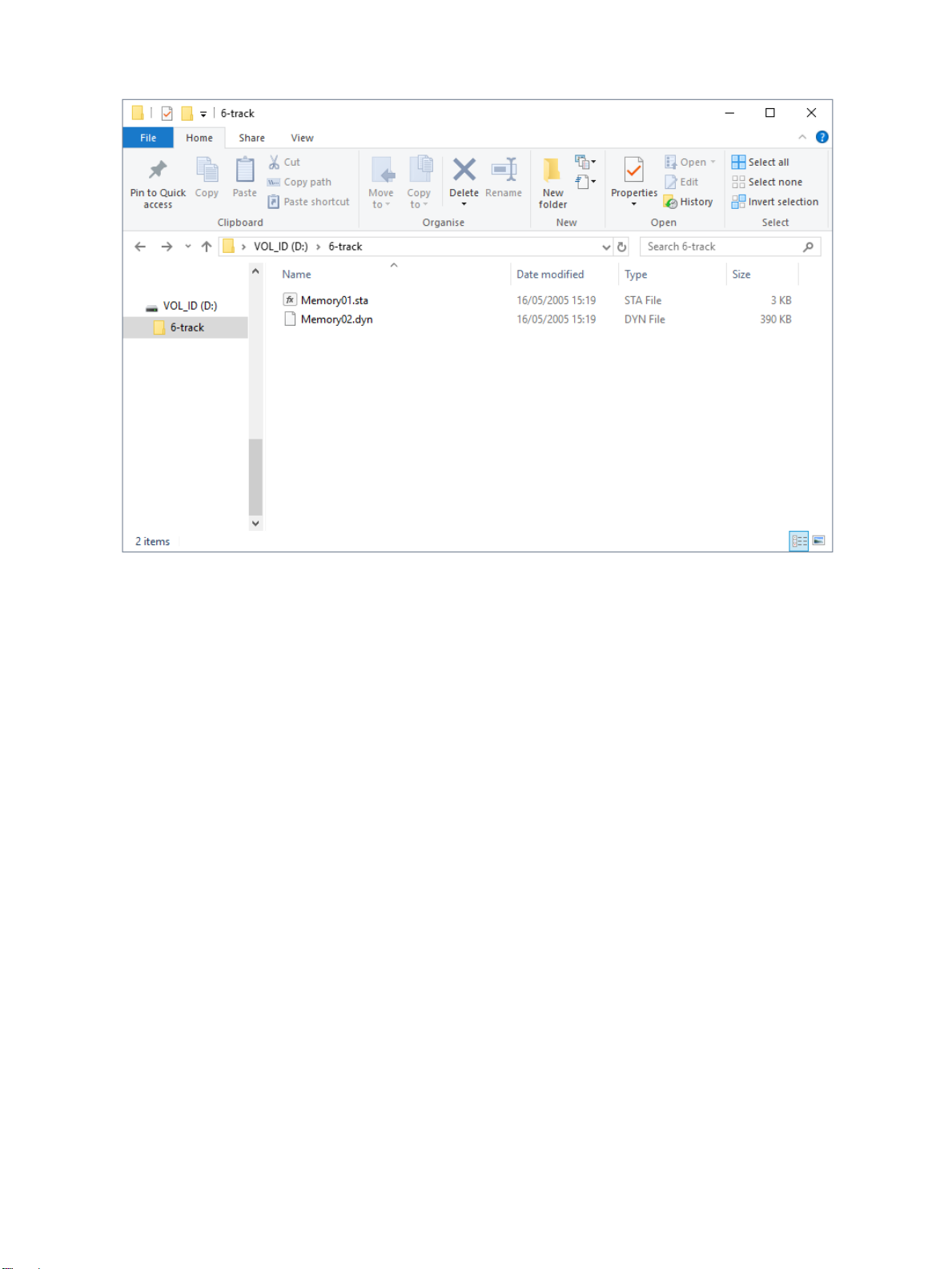952x1269 pixels.
Task: Click the quick access New folder icon in title bar
Action: pos(187,114)
